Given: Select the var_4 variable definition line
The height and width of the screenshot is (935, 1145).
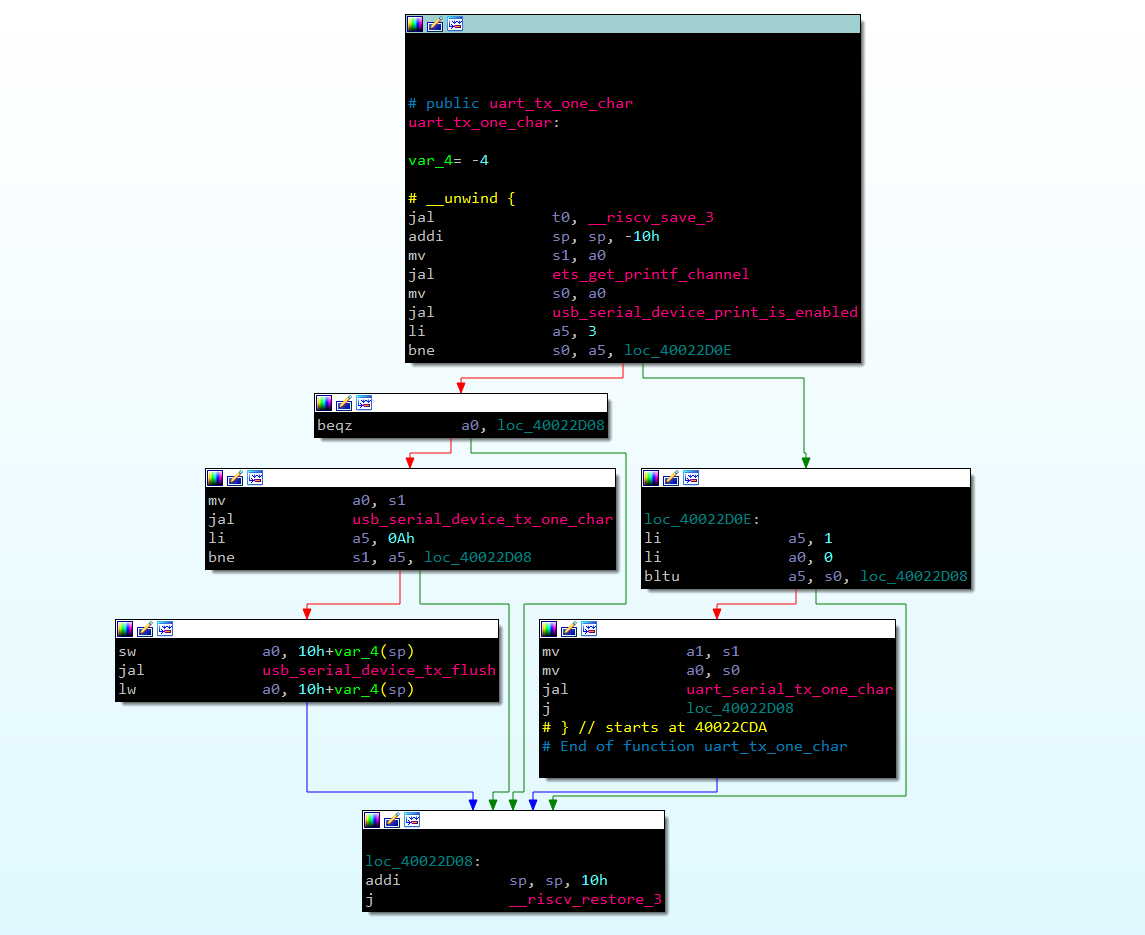Looking at the screenshot, I should 448,160.
